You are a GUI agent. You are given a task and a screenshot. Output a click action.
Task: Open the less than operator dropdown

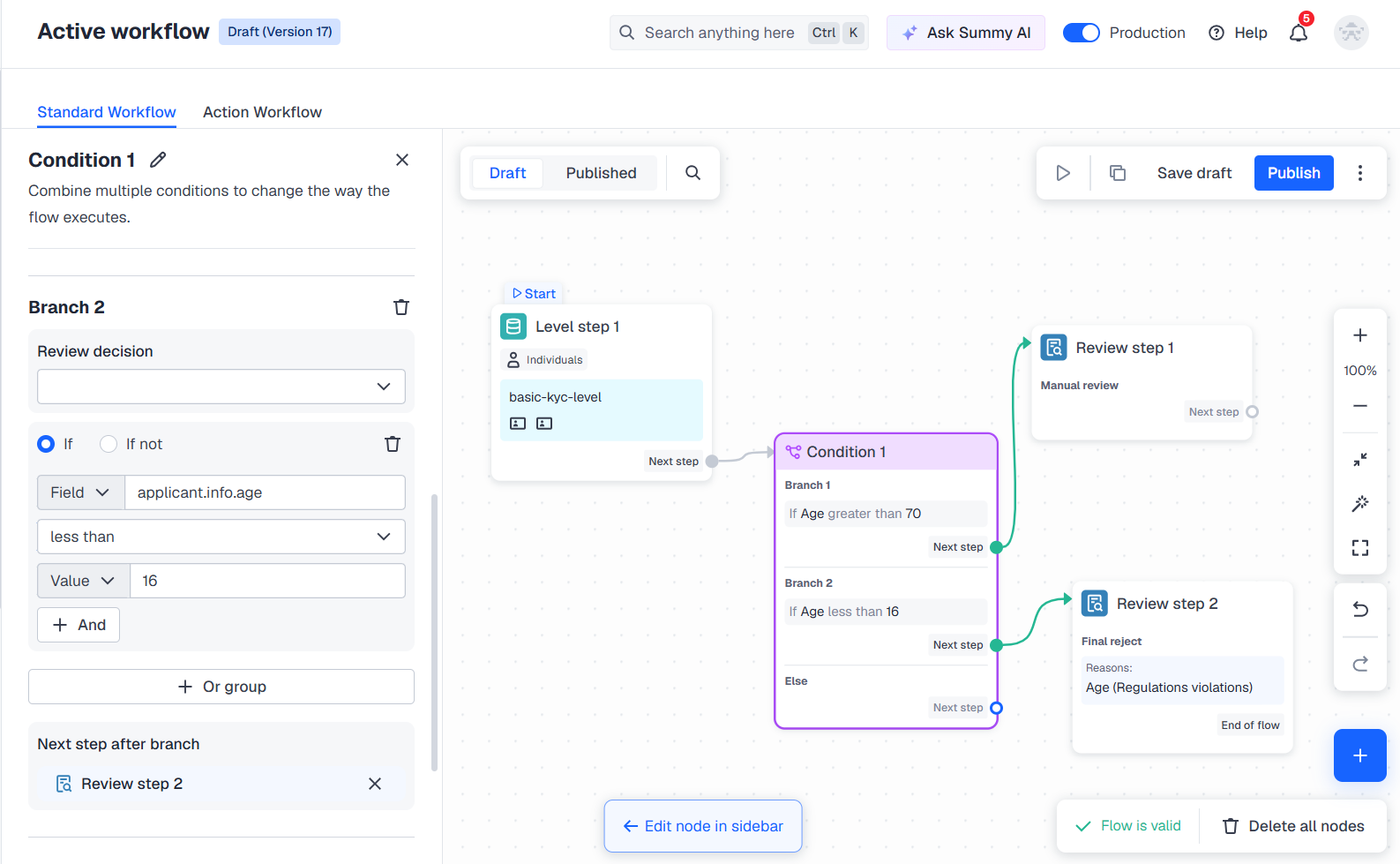point(221,537)
